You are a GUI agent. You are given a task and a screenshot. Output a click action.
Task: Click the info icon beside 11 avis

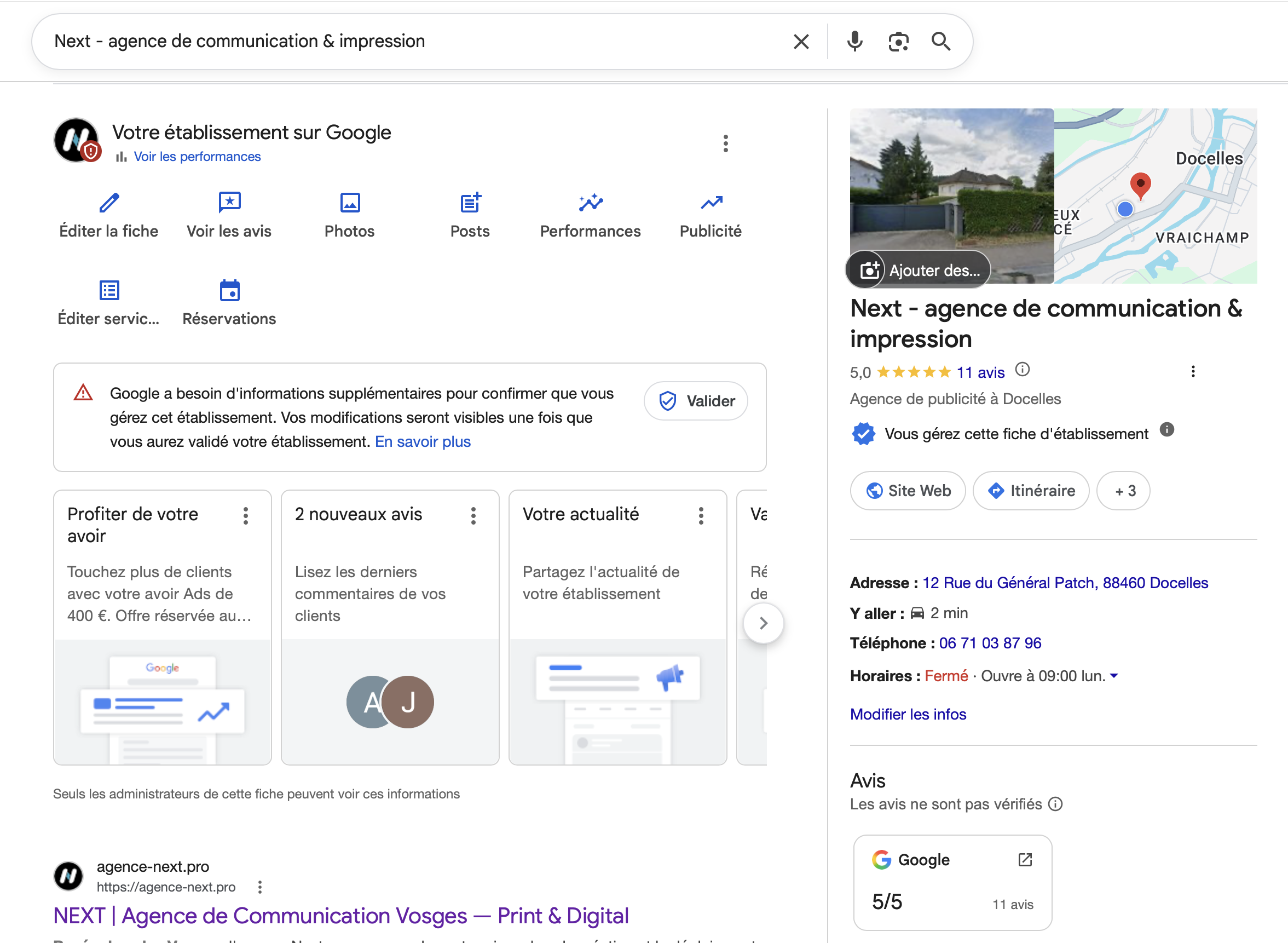coord(1022,370)
